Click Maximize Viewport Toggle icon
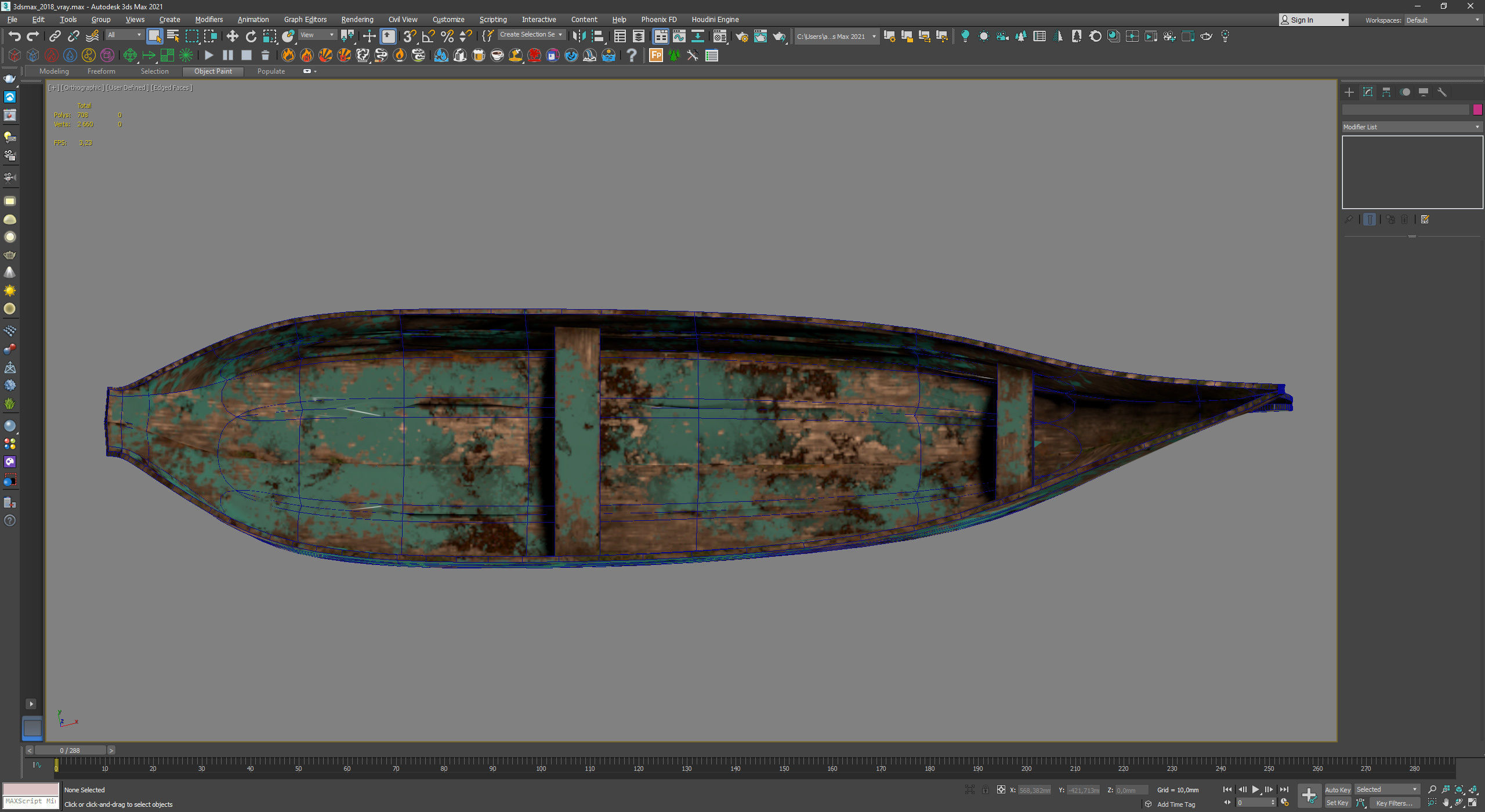Viewport: 1485px width, 812px height. tap(1472, 803)
